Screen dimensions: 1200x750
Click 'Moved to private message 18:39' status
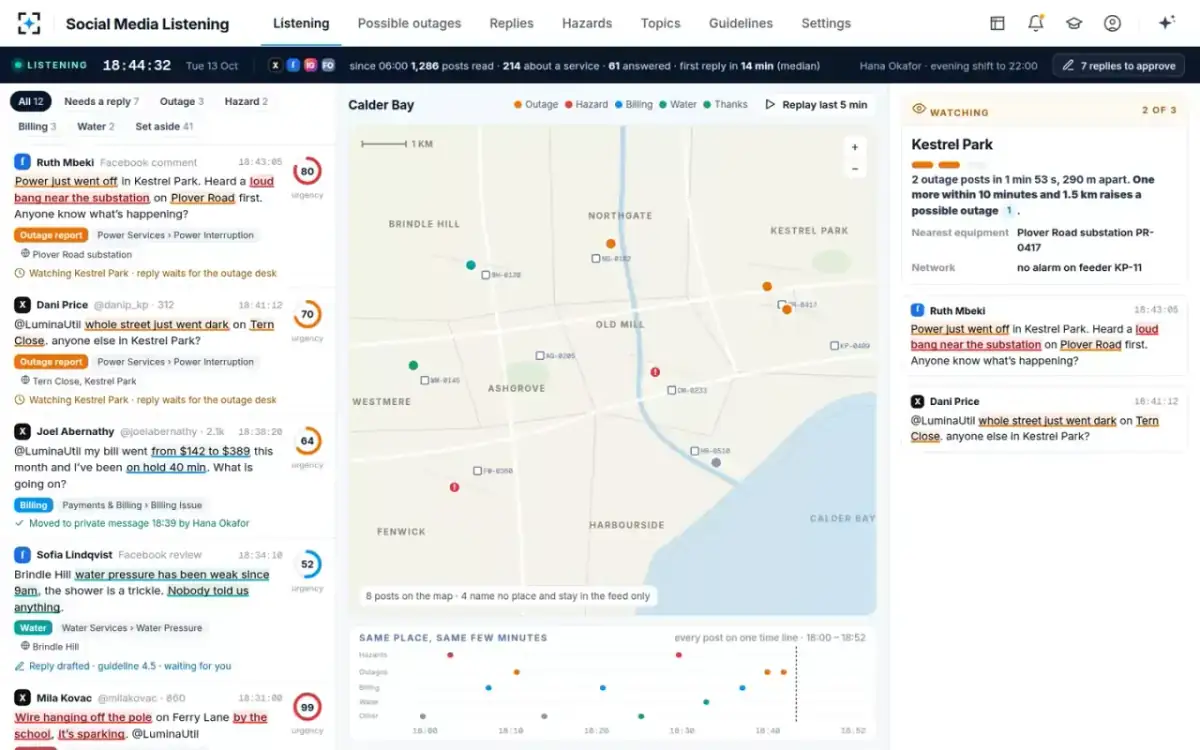[132, 523]
